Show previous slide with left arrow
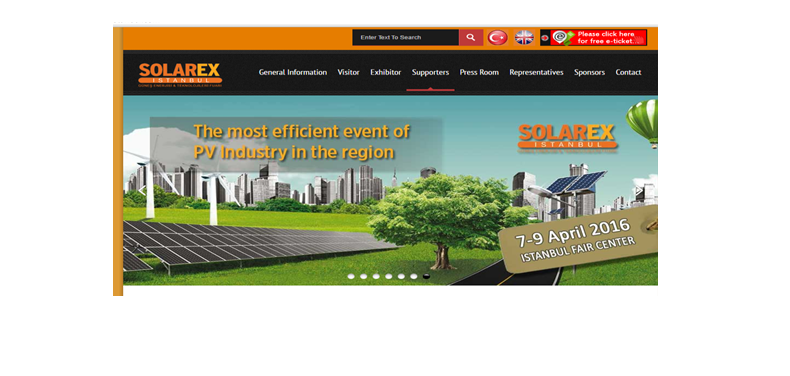The width and height of the screenshot is (790, 376). pos(142,191)
